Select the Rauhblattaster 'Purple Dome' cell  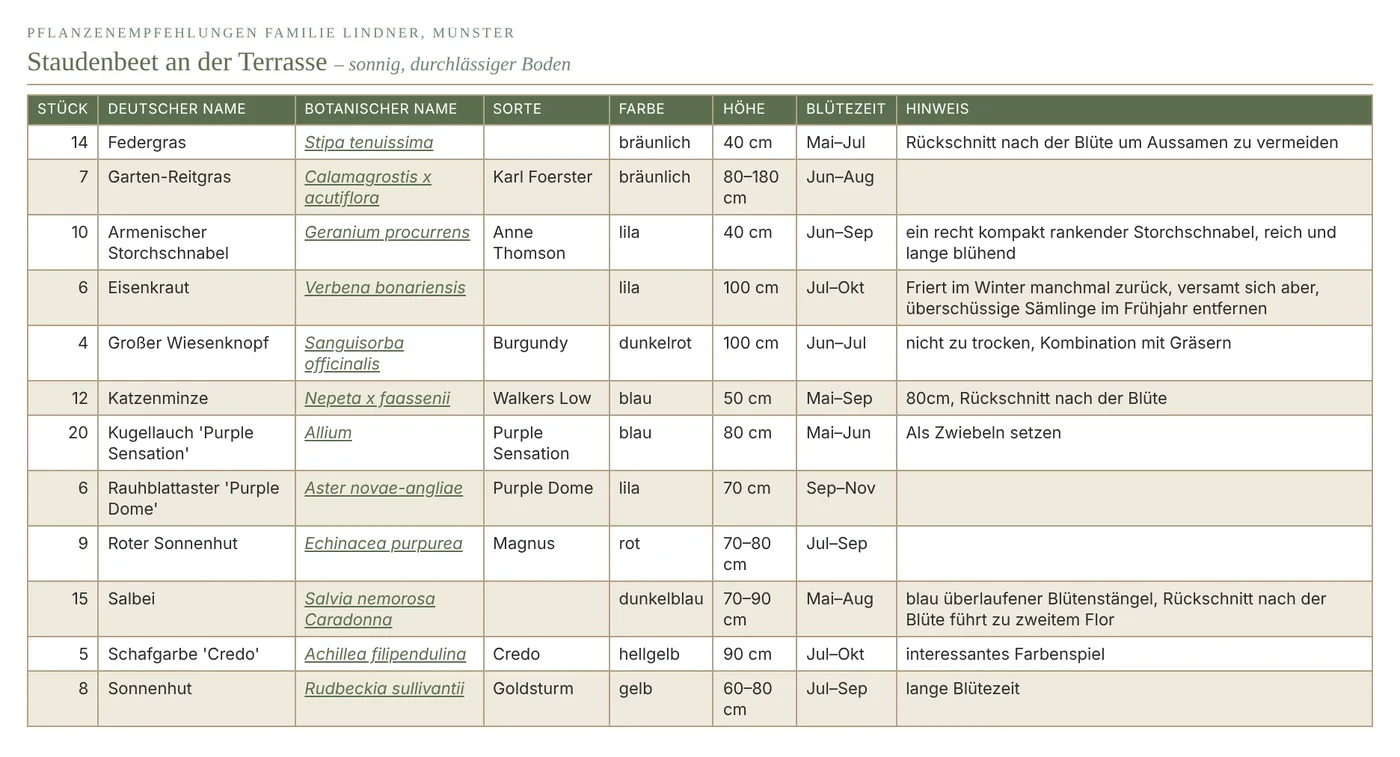click(197, 498)
